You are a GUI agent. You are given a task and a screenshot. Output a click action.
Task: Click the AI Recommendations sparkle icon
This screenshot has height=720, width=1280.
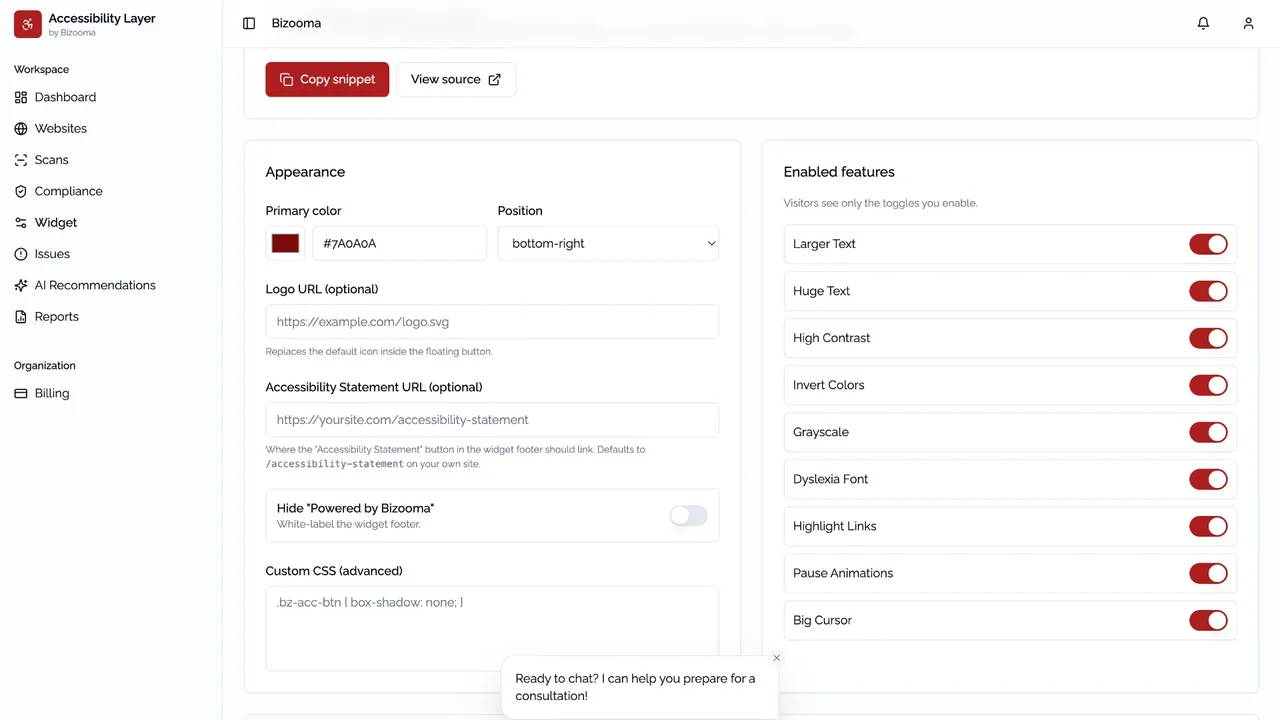(x=21, y=285)
